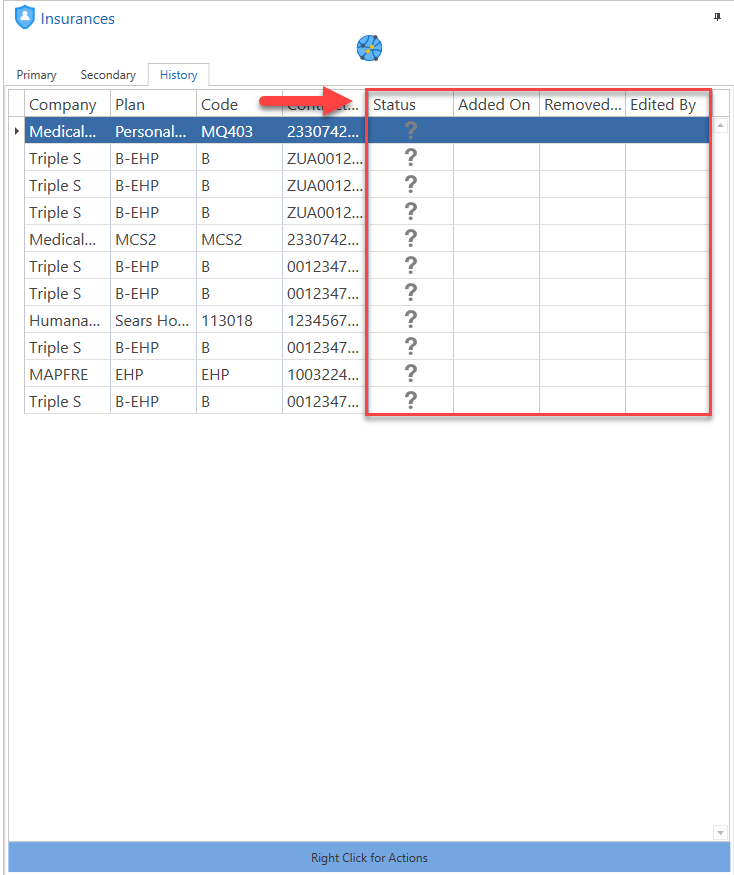Select the MCS2 cell in the Plan column
The width and height of the screenshot is (734, 875).
pos(153,239)
